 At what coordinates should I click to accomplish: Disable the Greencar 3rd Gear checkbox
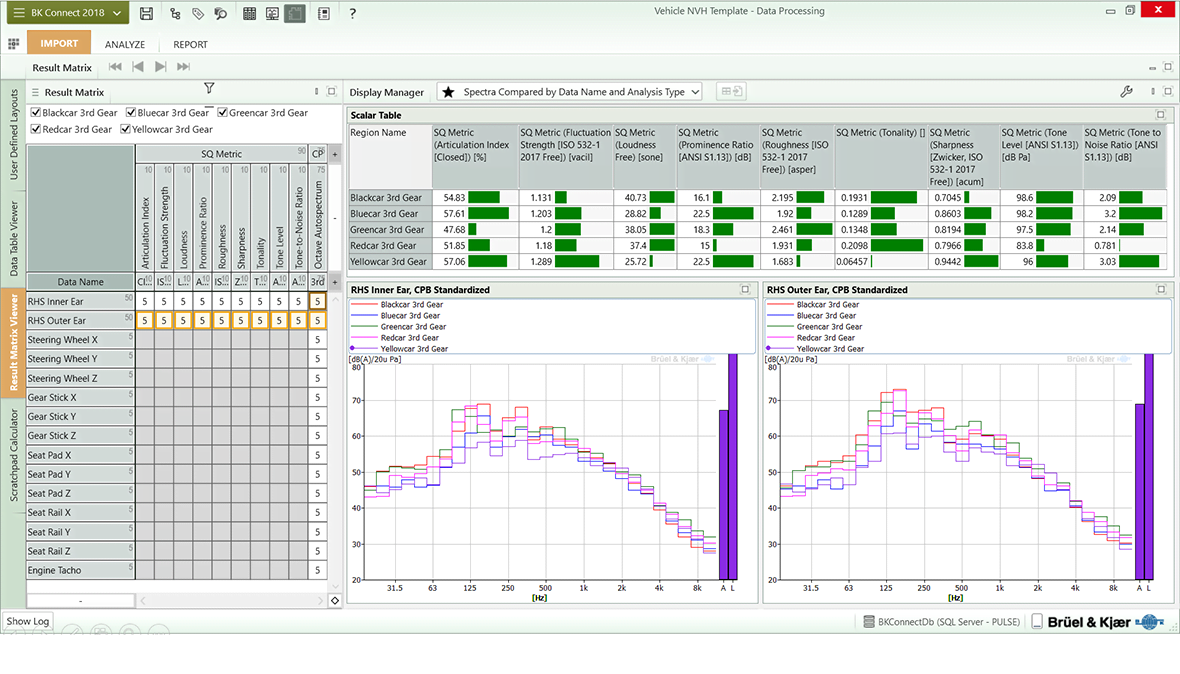tap(223, 113)
